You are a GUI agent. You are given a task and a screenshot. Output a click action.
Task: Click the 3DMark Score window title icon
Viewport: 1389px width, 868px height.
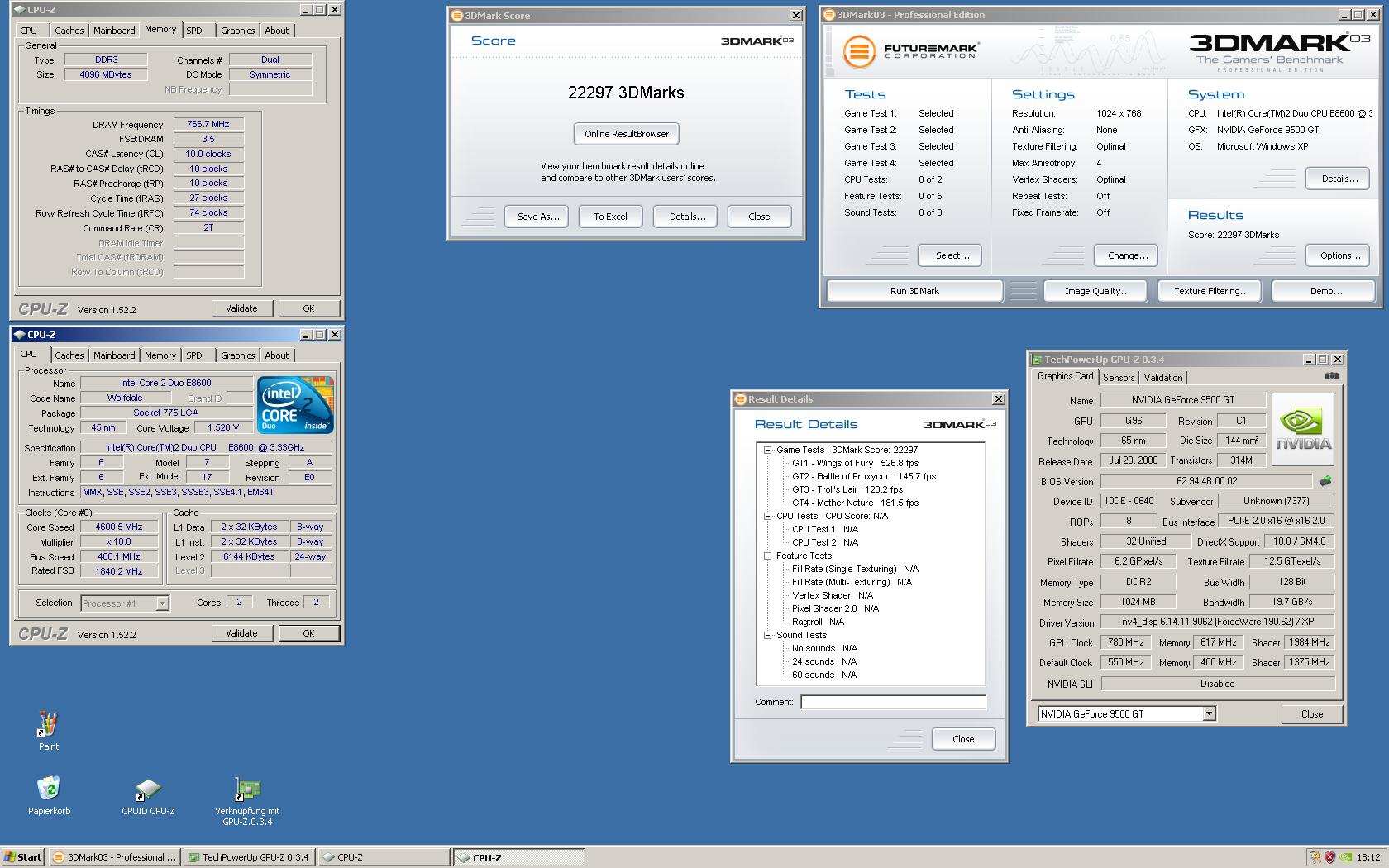click(456, 16)
